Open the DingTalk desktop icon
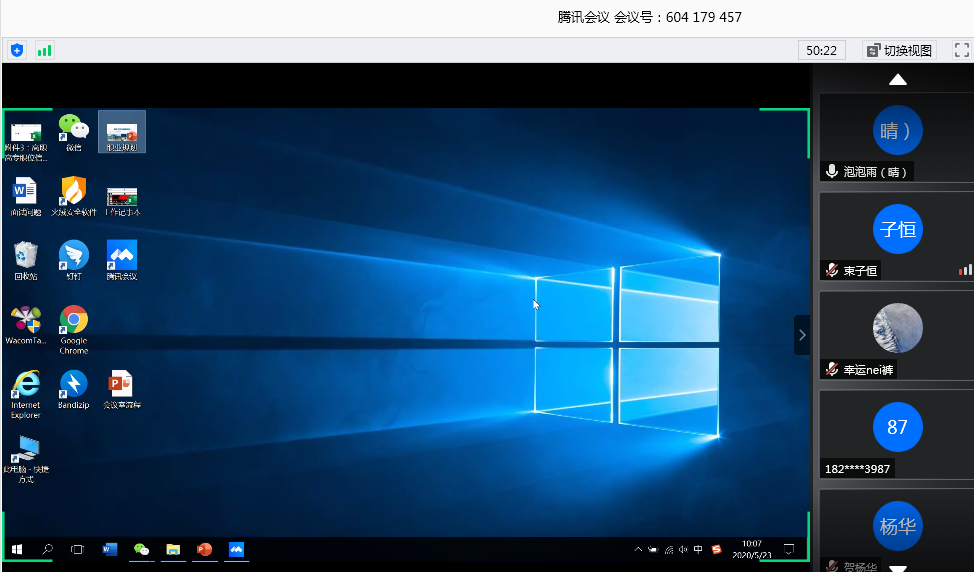The width and height of the screenshot is (974, 572). click(x=73, y=258)
